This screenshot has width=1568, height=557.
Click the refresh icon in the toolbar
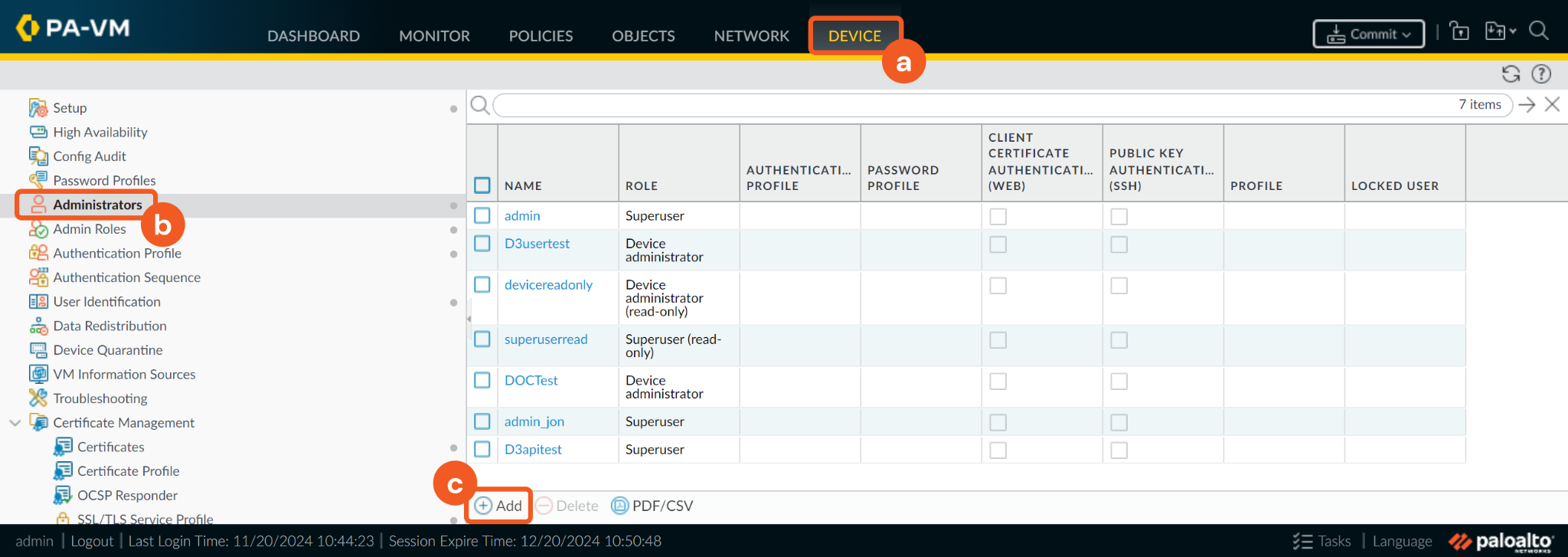[x=1510, y=74]
